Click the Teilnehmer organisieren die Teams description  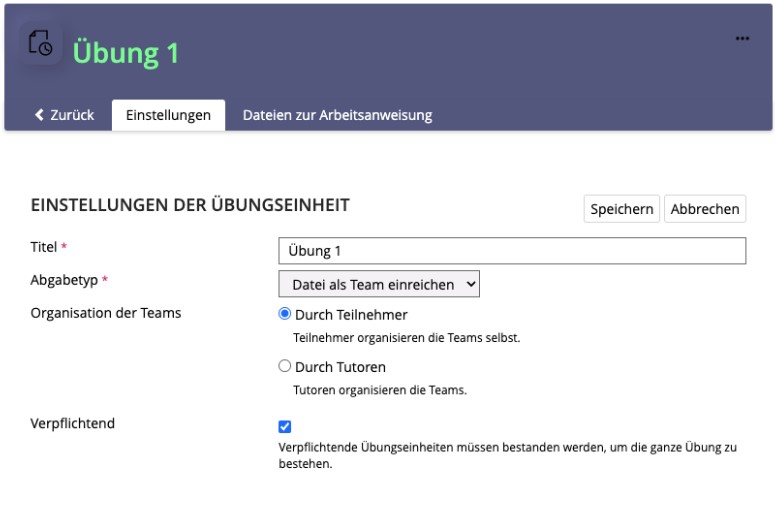(x=406, y=338)
